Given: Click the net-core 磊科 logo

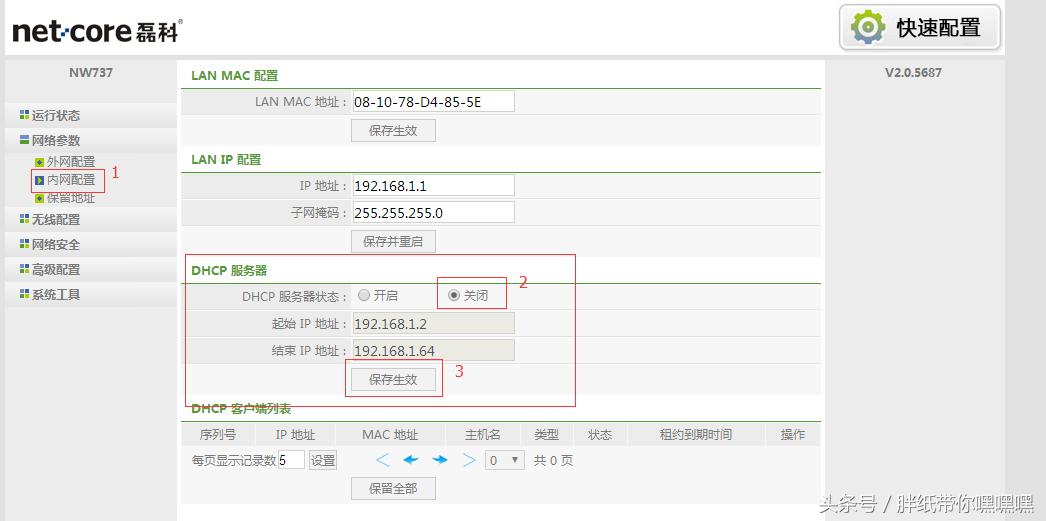Looking at the screenshot, I should tap(97, 31).
